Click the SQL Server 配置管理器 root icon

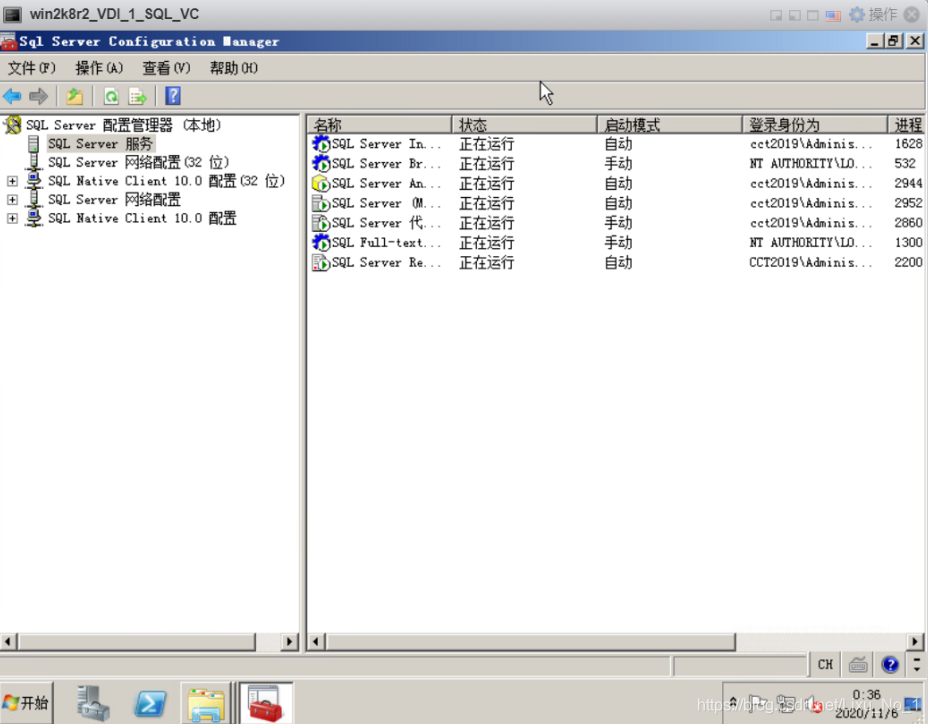12,125
